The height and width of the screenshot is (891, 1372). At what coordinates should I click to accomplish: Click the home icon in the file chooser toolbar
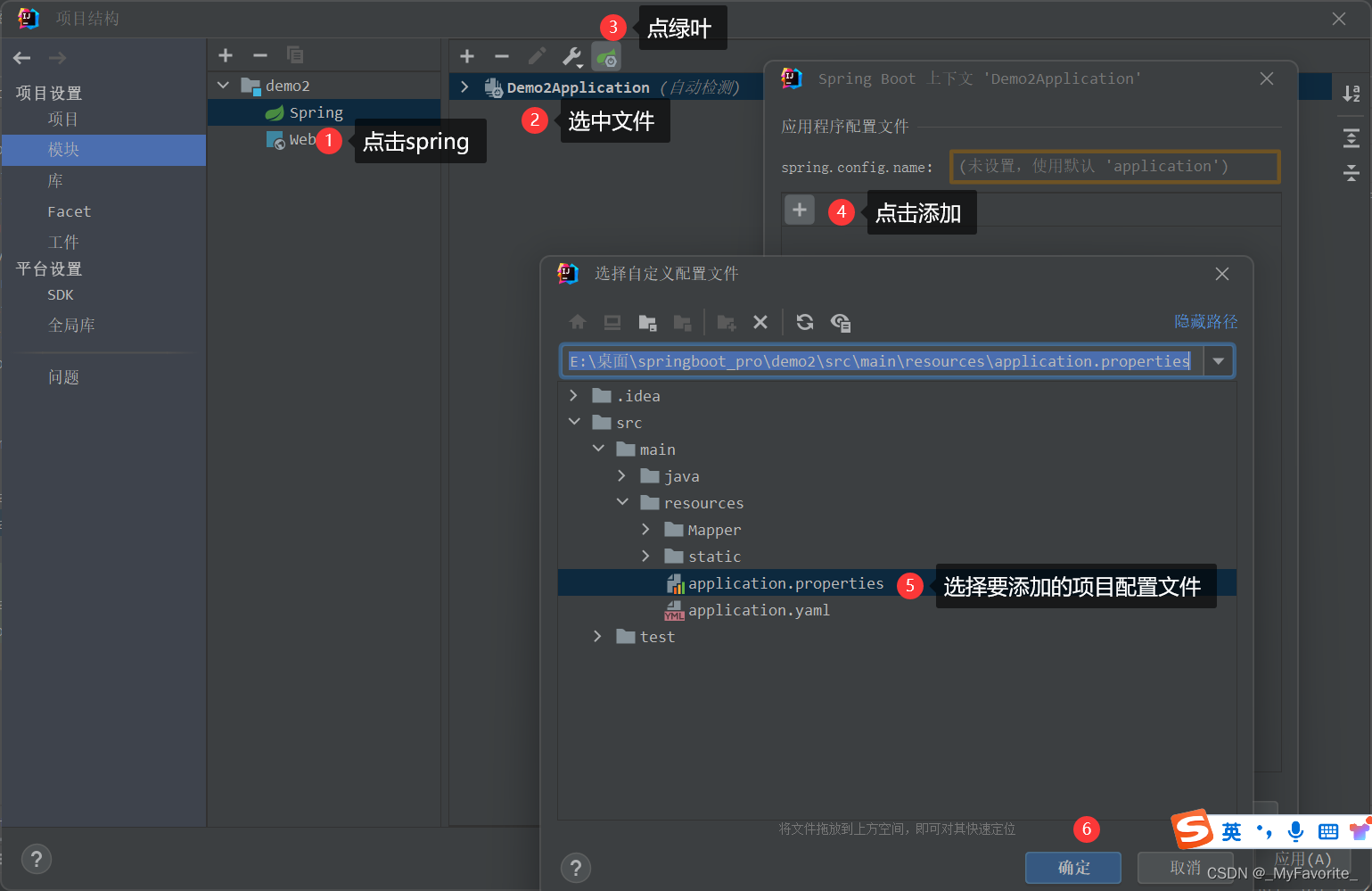(578, 322)
